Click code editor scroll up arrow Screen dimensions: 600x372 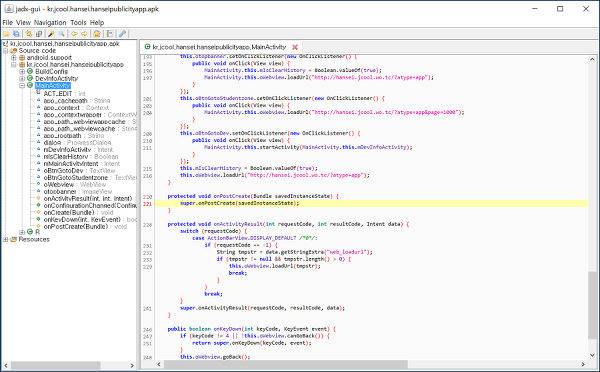592,59
